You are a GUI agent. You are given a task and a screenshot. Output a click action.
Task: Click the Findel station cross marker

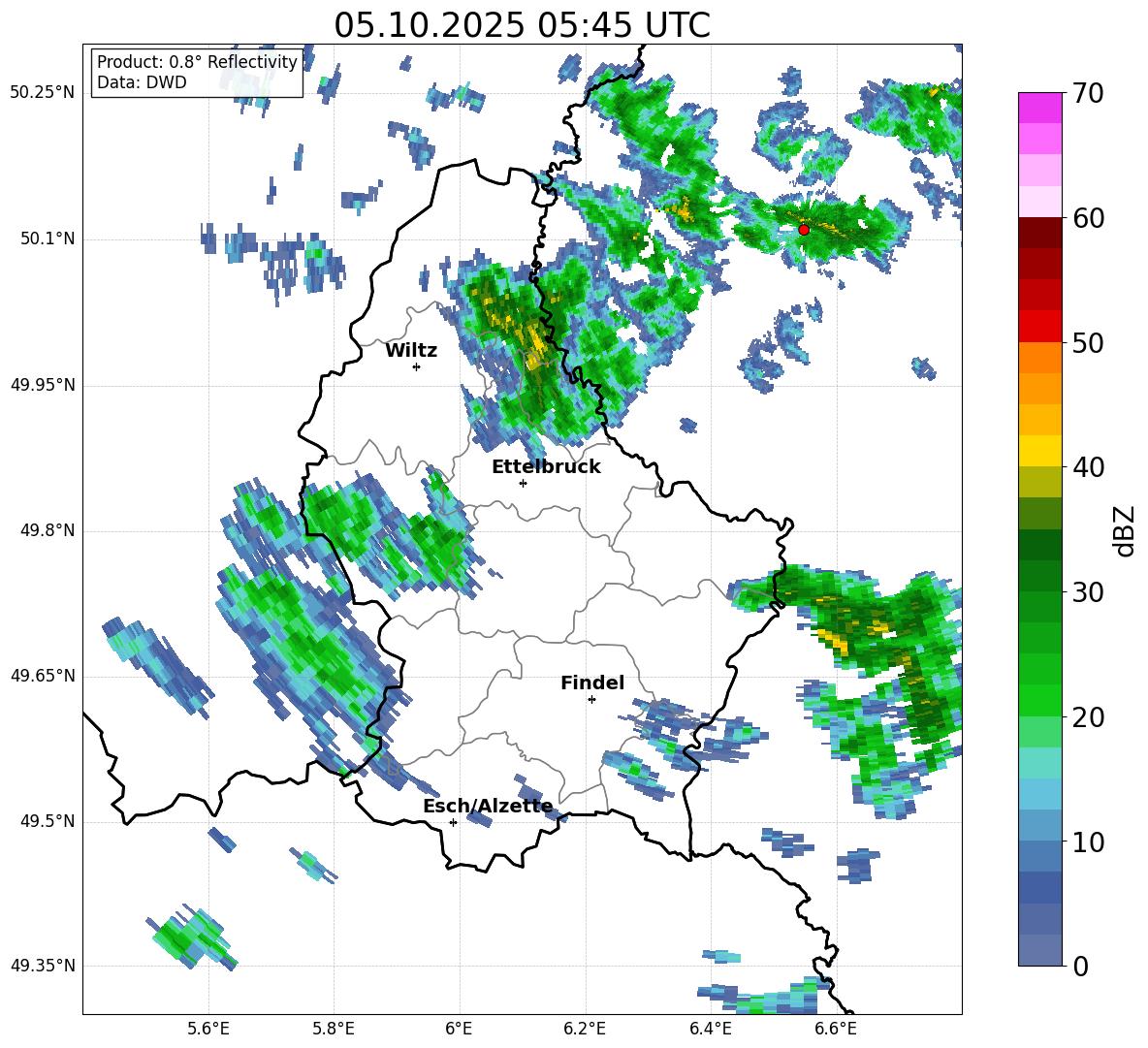click(x=591, y=700)
